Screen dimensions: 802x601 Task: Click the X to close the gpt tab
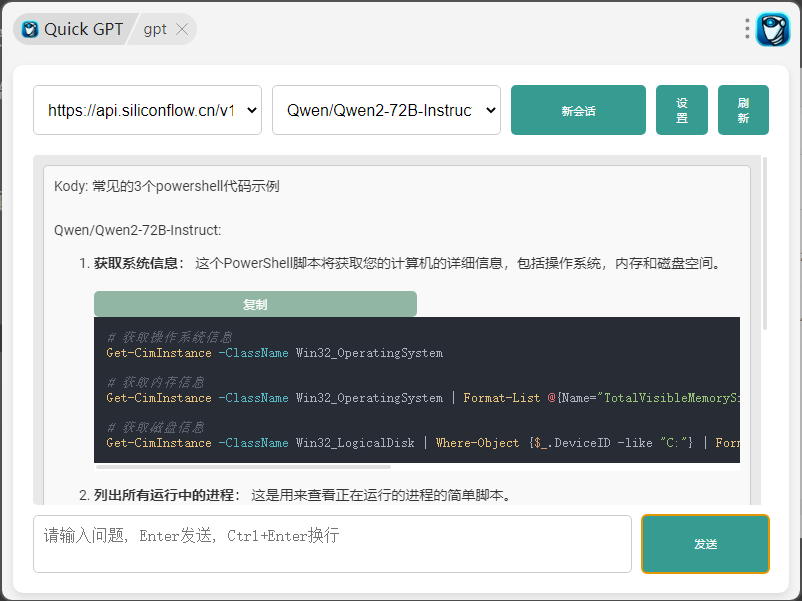pyautogui.click(x=181, y=30)
